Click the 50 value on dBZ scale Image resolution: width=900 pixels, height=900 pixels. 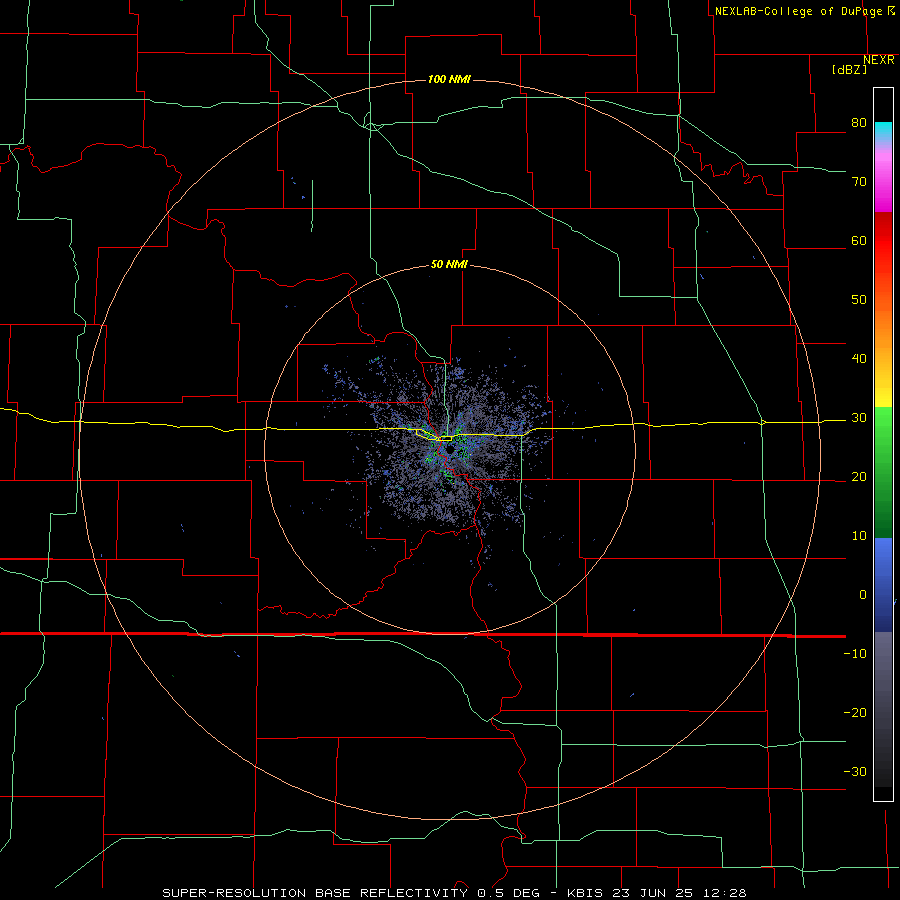pos(859,300)
